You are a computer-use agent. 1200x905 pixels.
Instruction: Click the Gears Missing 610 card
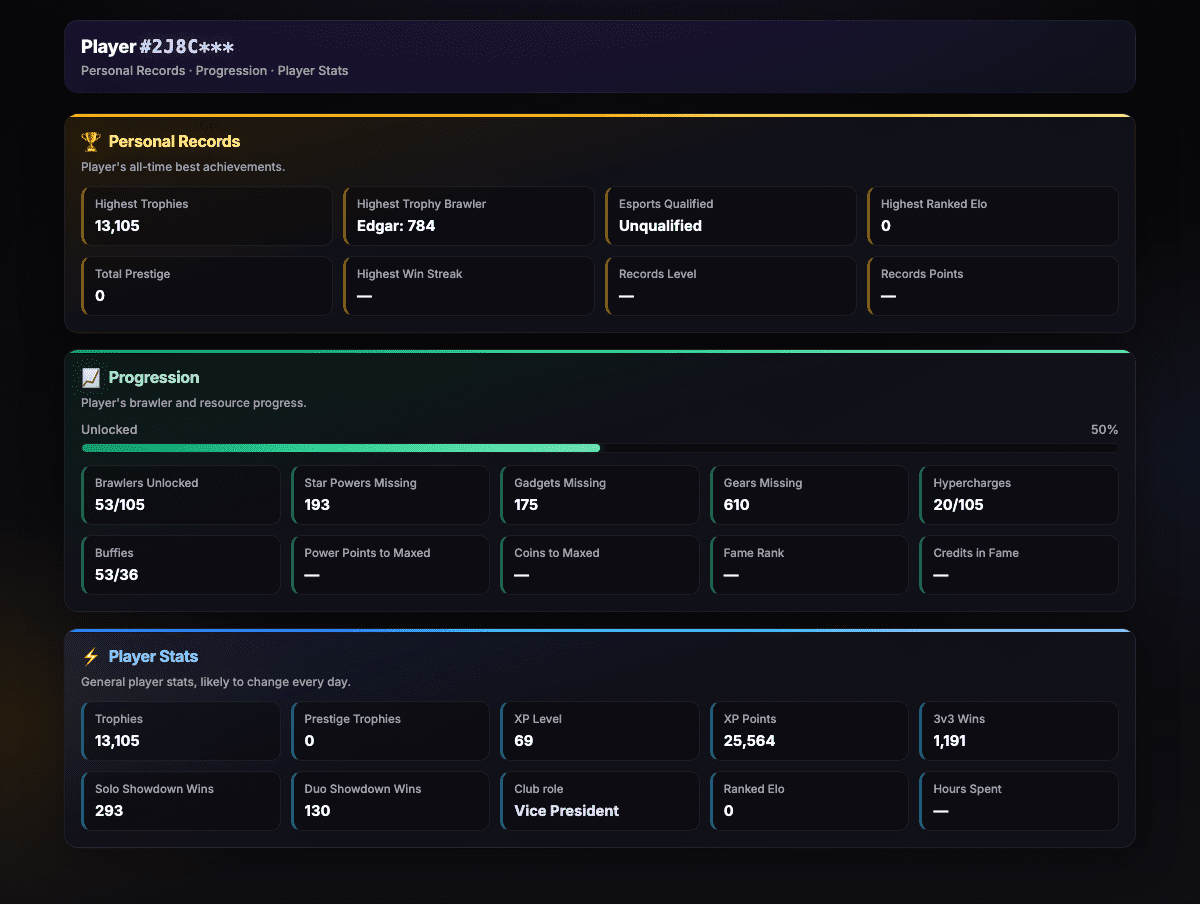(x=810, y=495)
